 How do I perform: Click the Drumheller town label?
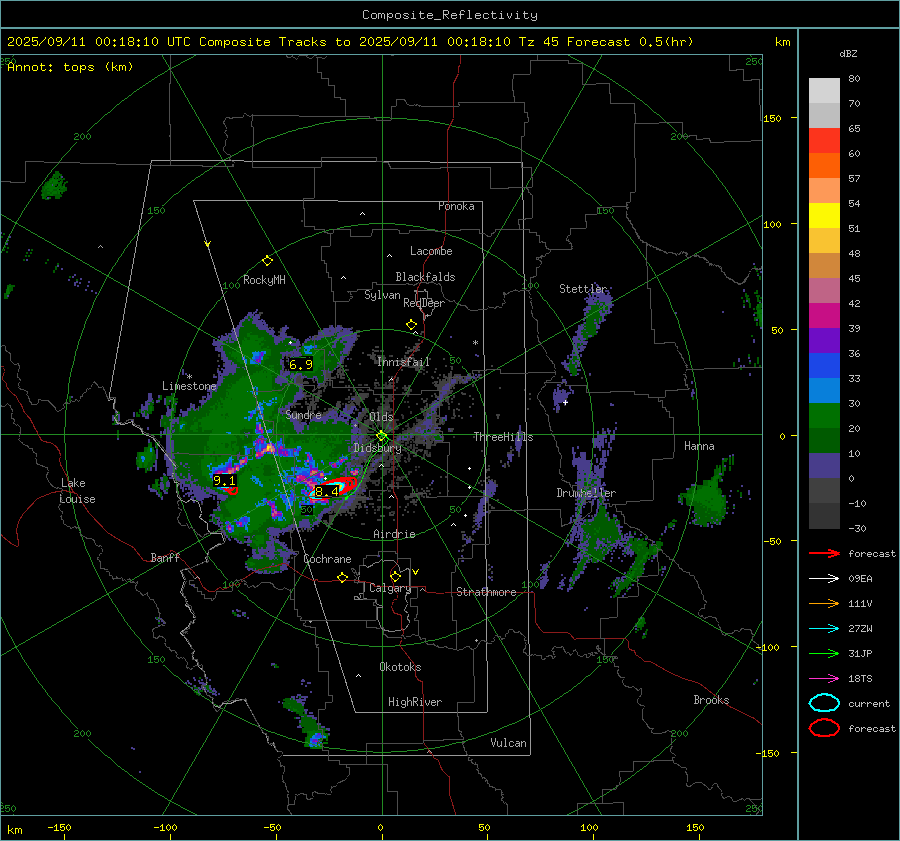586,493
